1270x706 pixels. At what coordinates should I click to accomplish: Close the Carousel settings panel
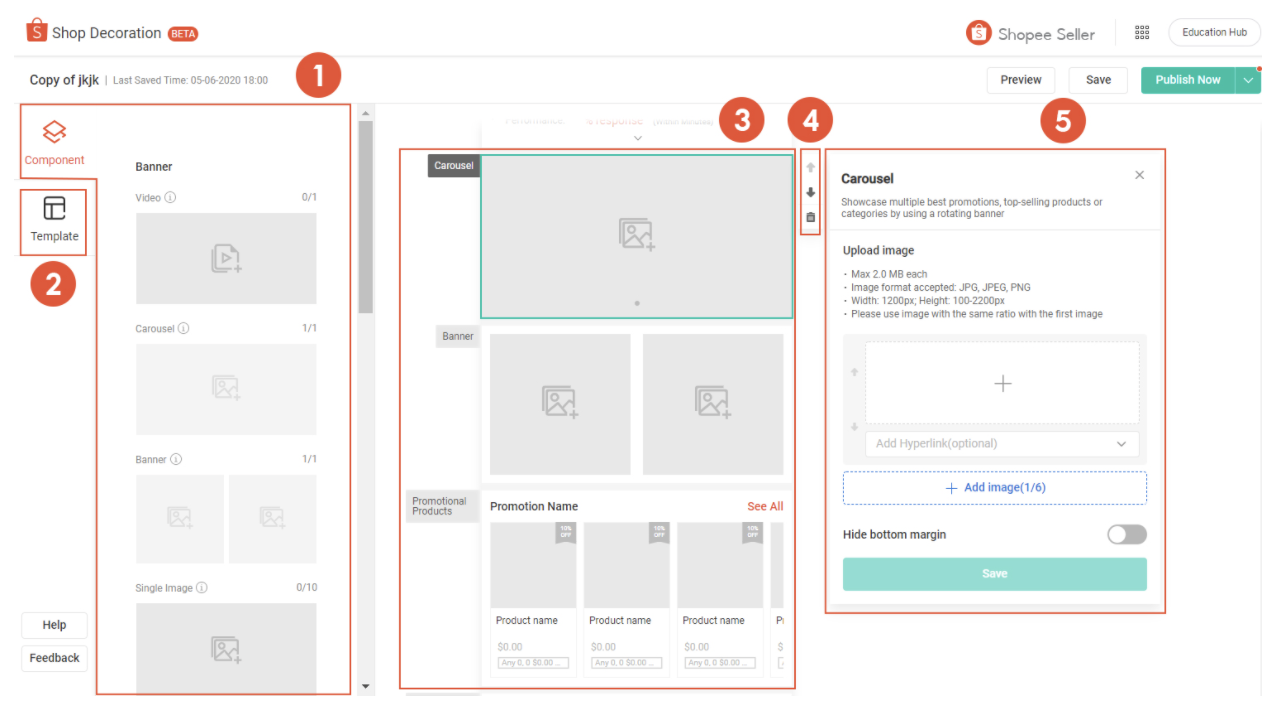click(1139, 174)
